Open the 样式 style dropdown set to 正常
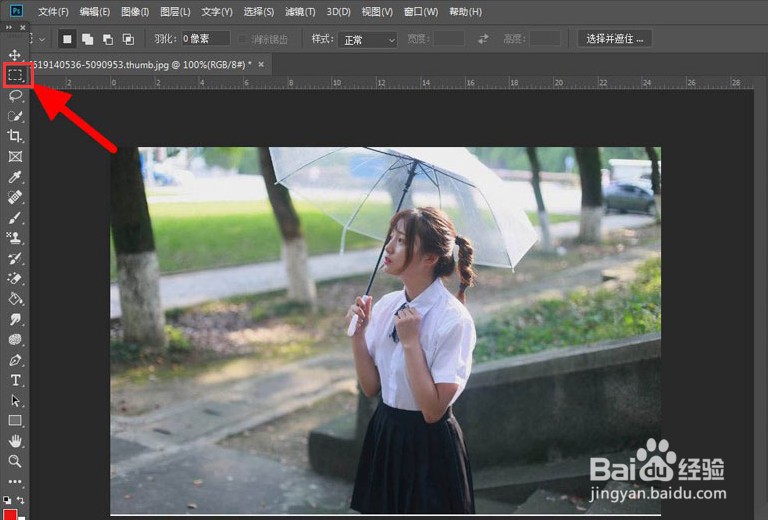 (367, 40)
